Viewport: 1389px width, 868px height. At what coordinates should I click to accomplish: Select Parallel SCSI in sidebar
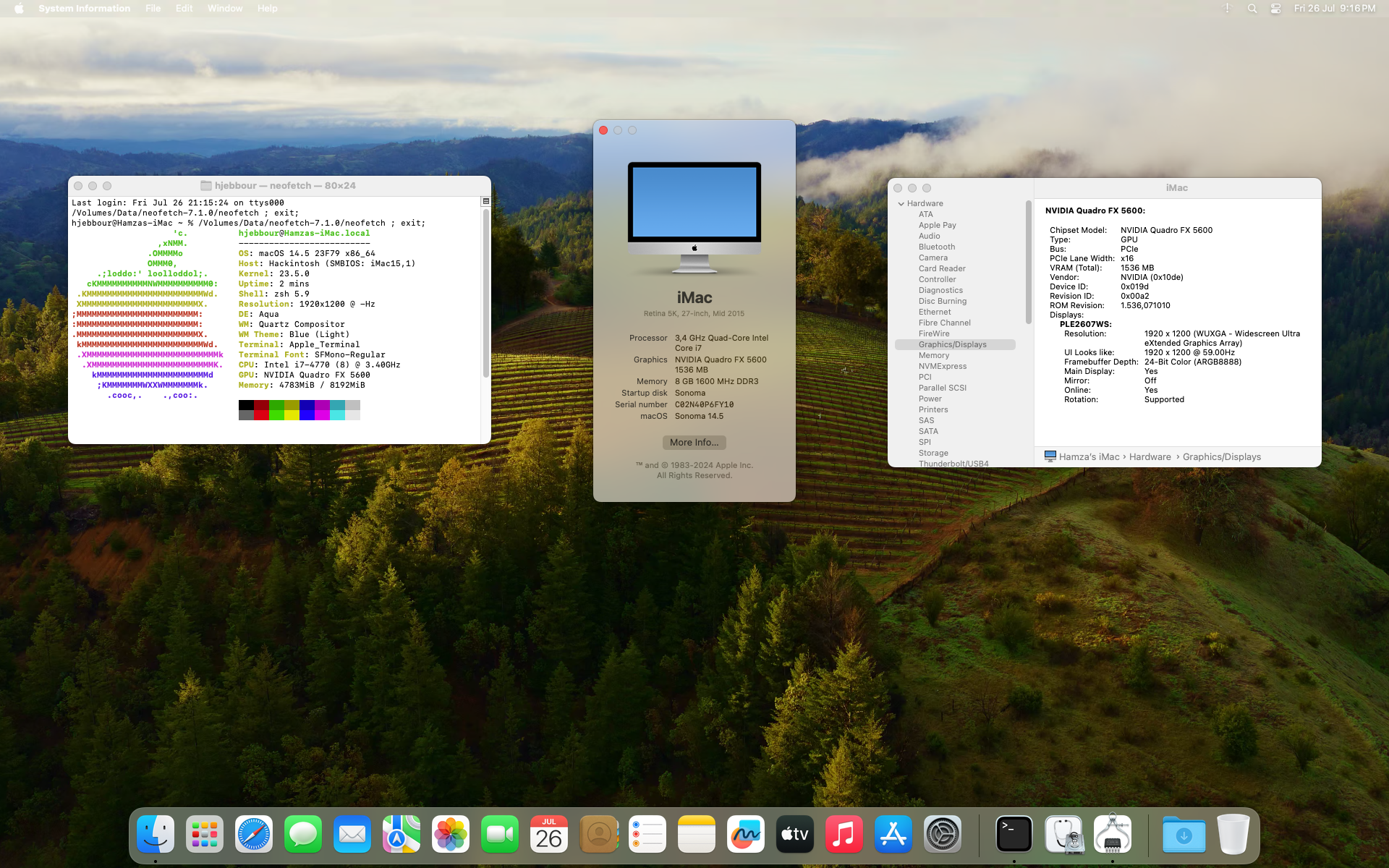(943, 388)
